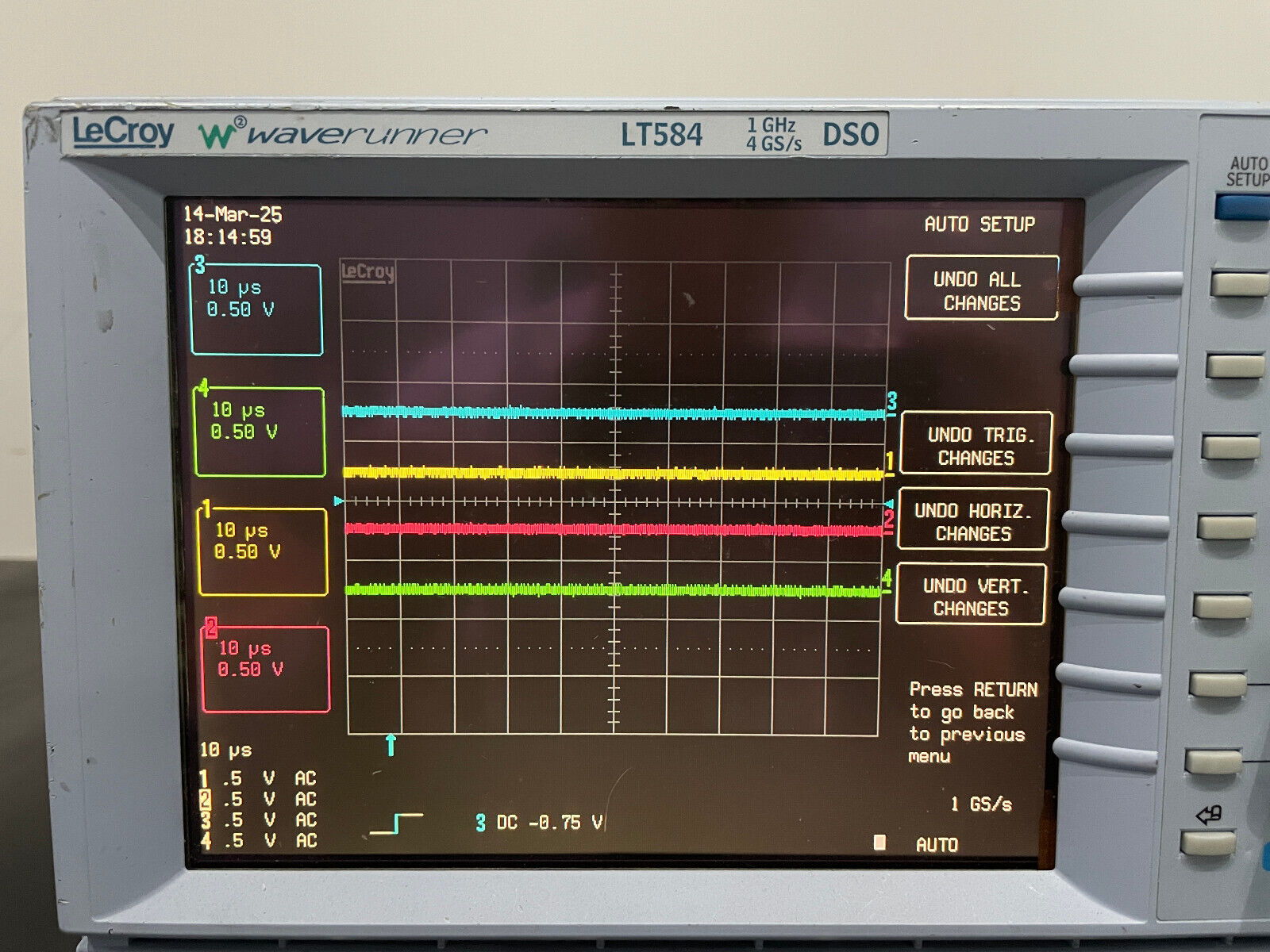Click the LeCroy logo in the grid
Viewport: 1270px width, 952px height.
tap(368, 272)
